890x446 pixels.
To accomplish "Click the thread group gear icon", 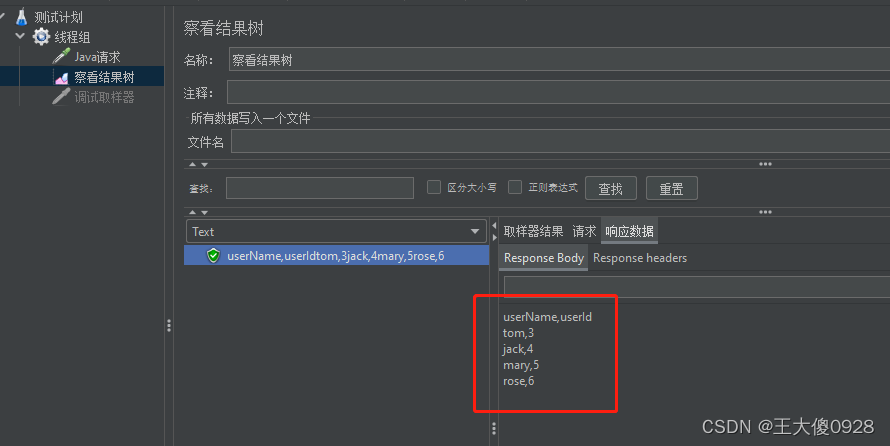I will (41, 37).
